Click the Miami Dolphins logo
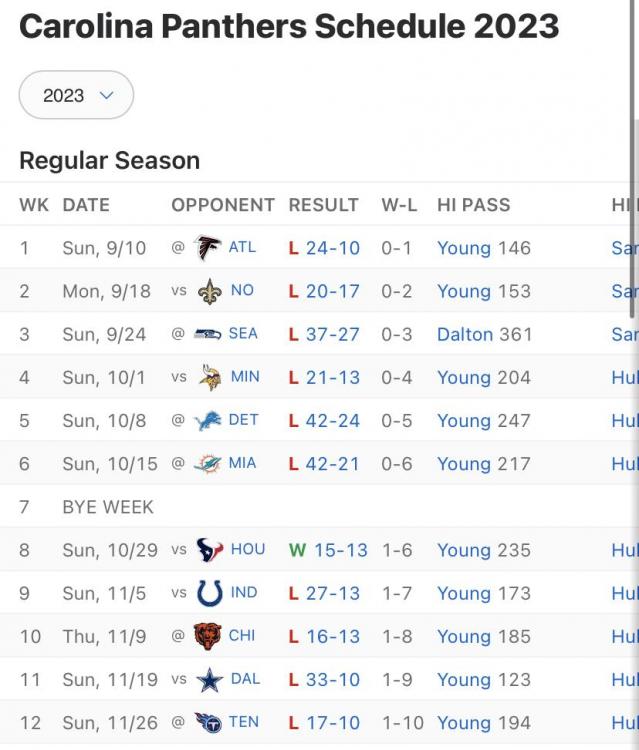The height and width of the screenshot is (750, 639). pyautogui.click(x=208, y=464)
